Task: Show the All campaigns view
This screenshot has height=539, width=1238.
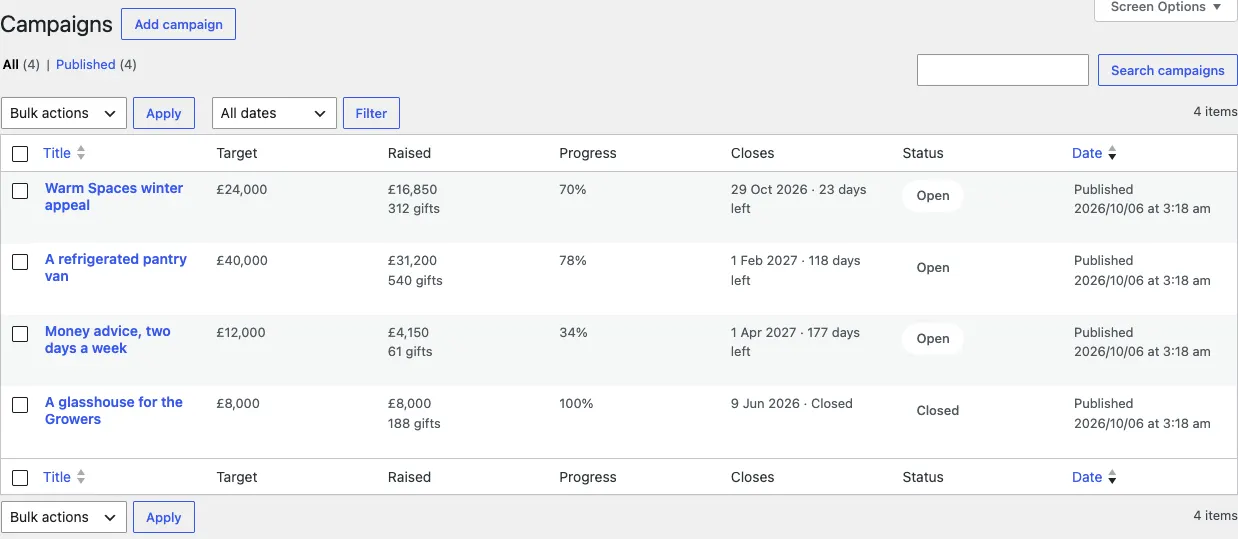Action: tap(11, 64)
